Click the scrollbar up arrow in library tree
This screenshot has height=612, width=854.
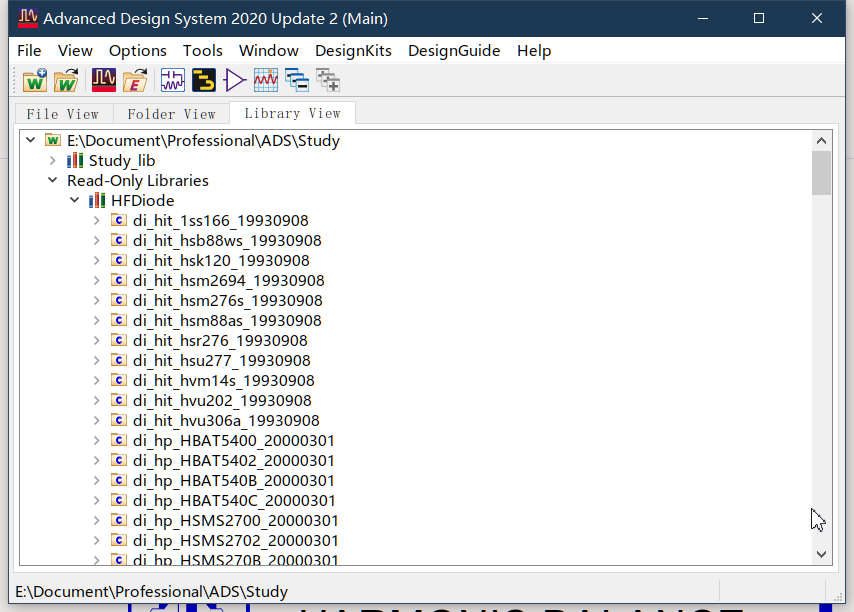[x=821, y=141]
